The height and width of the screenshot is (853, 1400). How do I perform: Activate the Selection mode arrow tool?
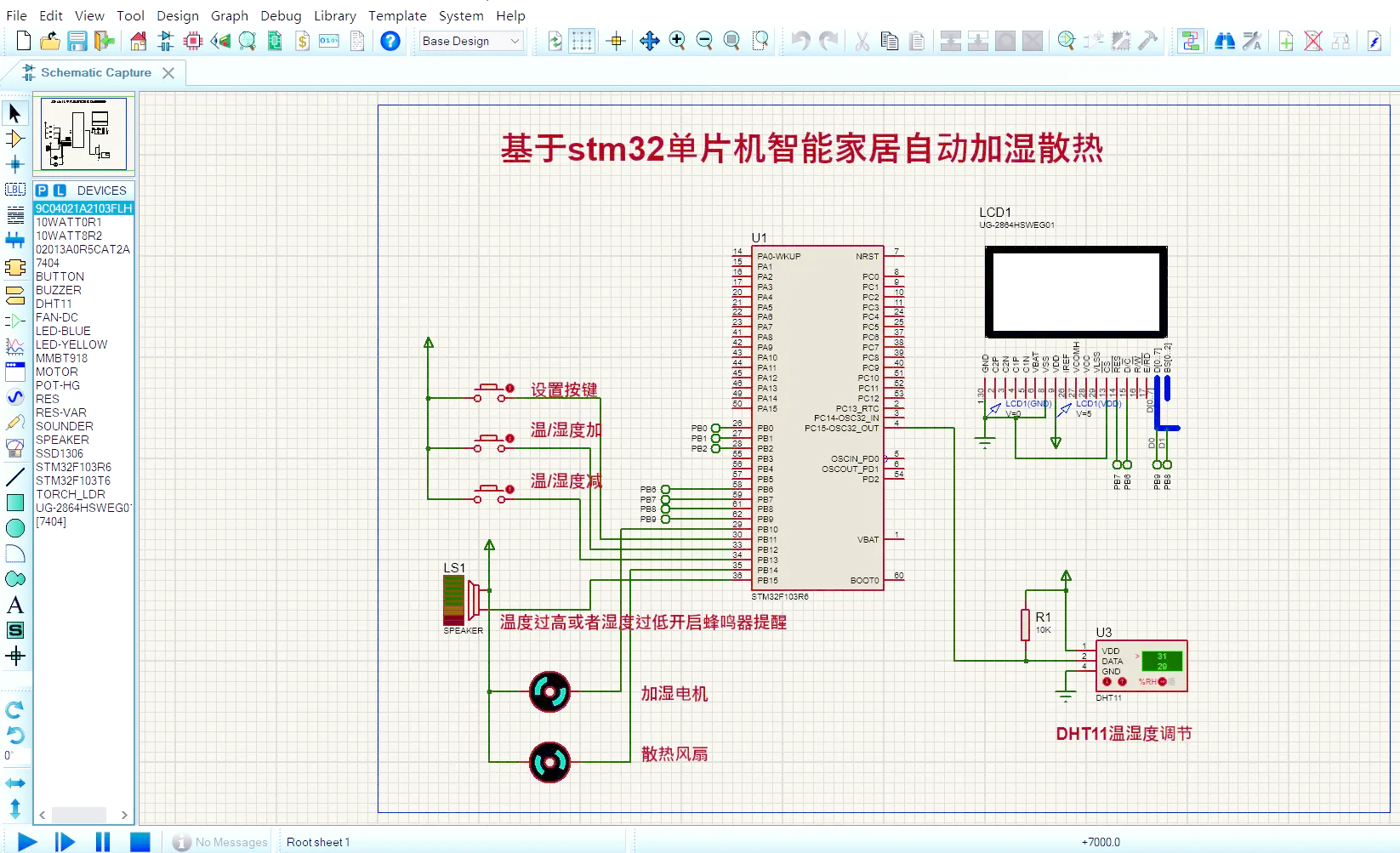(x=15, y=113)
